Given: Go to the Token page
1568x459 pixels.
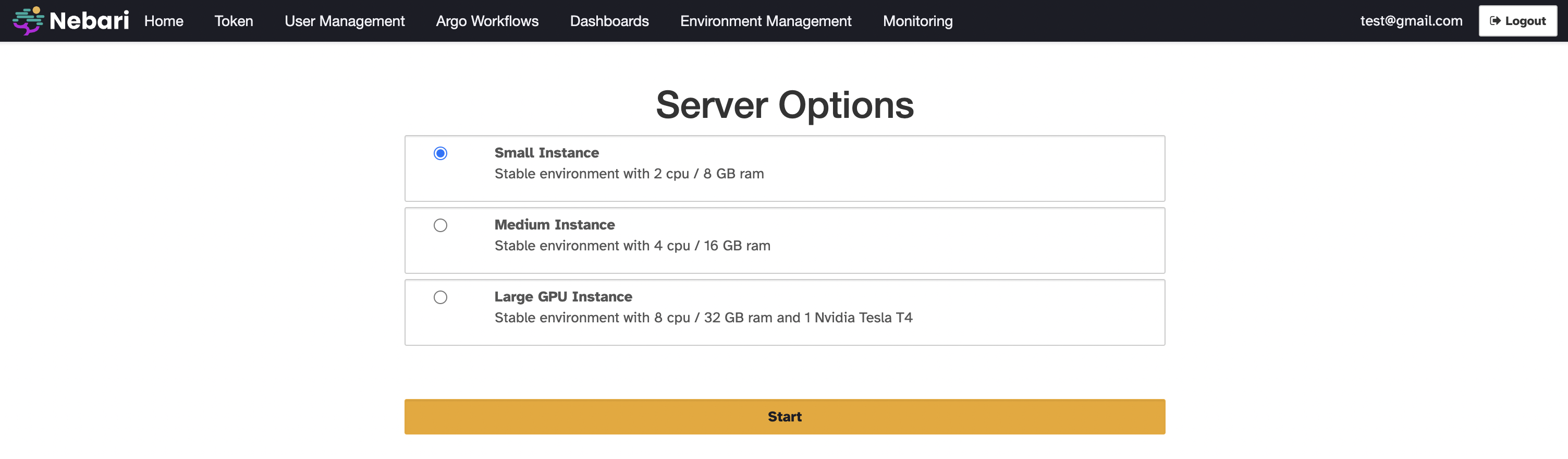Looking at the screenshot, I should 233,21.
